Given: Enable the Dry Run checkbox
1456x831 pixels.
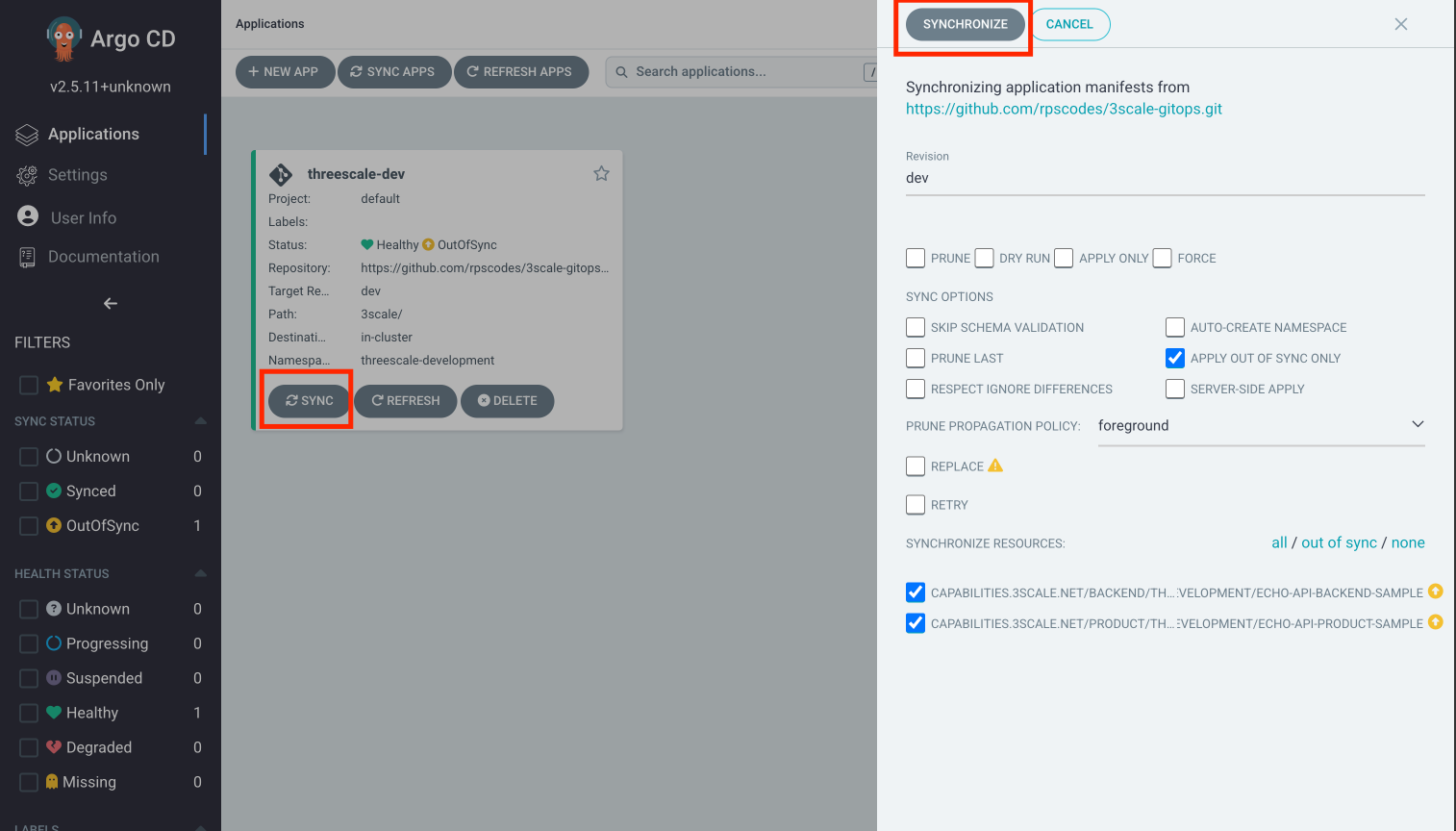Looking at the screenshot, I should (x=984, y=258).
